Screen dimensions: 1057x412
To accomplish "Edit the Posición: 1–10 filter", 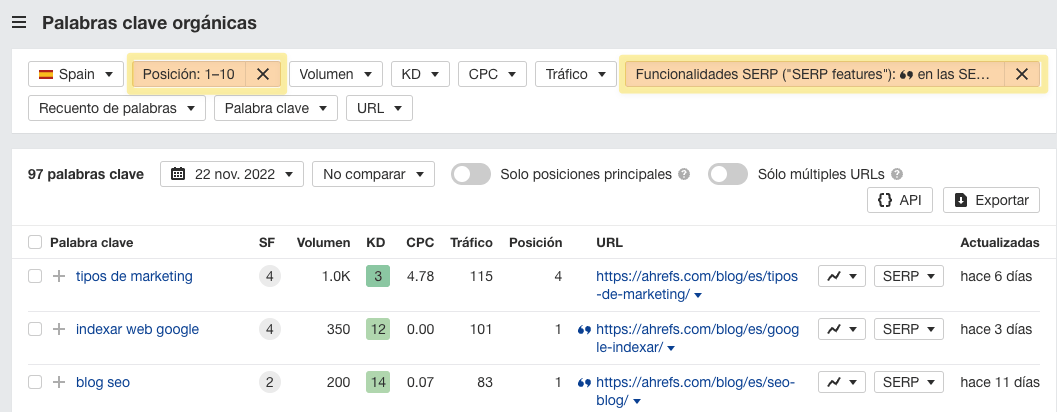I will 189,74.
